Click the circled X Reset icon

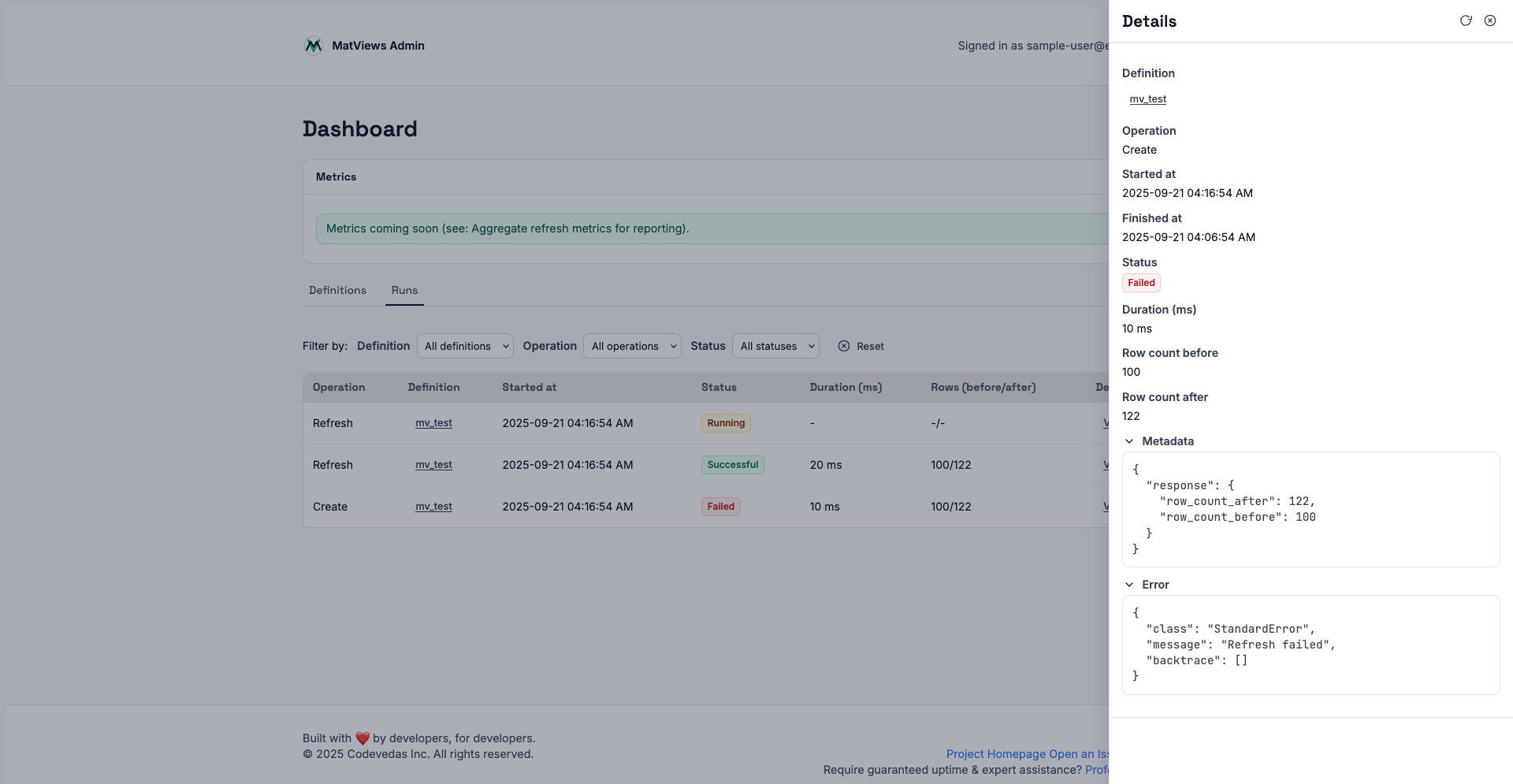[x=844, y=346]
